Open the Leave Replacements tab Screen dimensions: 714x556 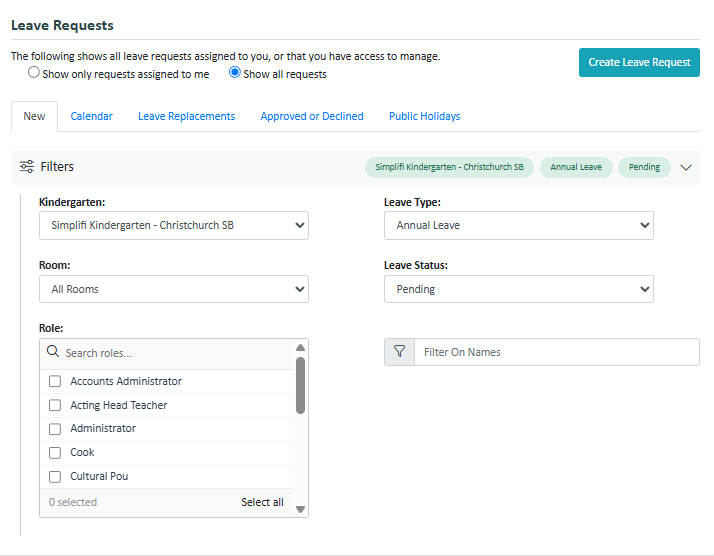coord(187,116)
